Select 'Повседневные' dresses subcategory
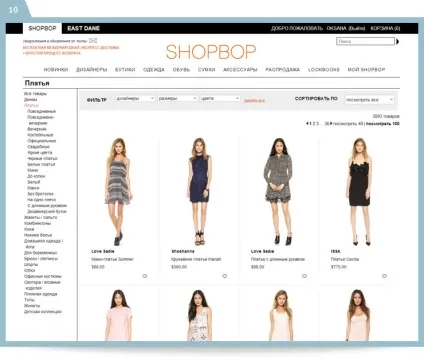Screen dimensions: 424x360 tap(41, 111)
